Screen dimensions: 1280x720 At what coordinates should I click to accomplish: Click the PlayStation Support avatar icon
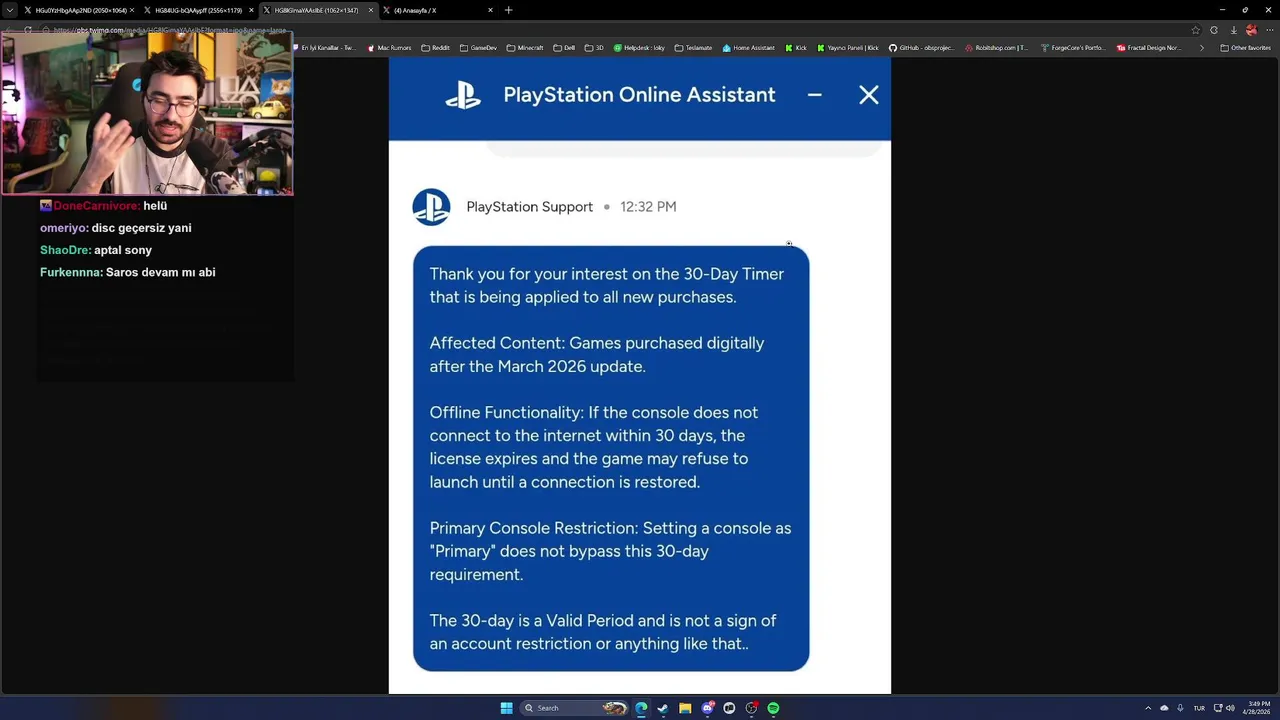coord(431,207)
